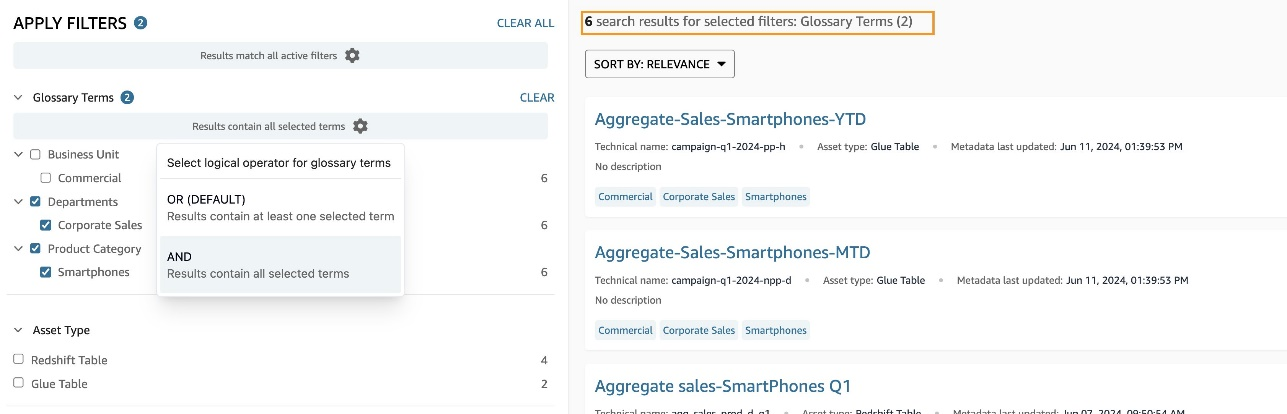Click gear icon beside 'Results contain all selected terms'
Viewport: 1287px width, 414px height.
click(360, 127)
